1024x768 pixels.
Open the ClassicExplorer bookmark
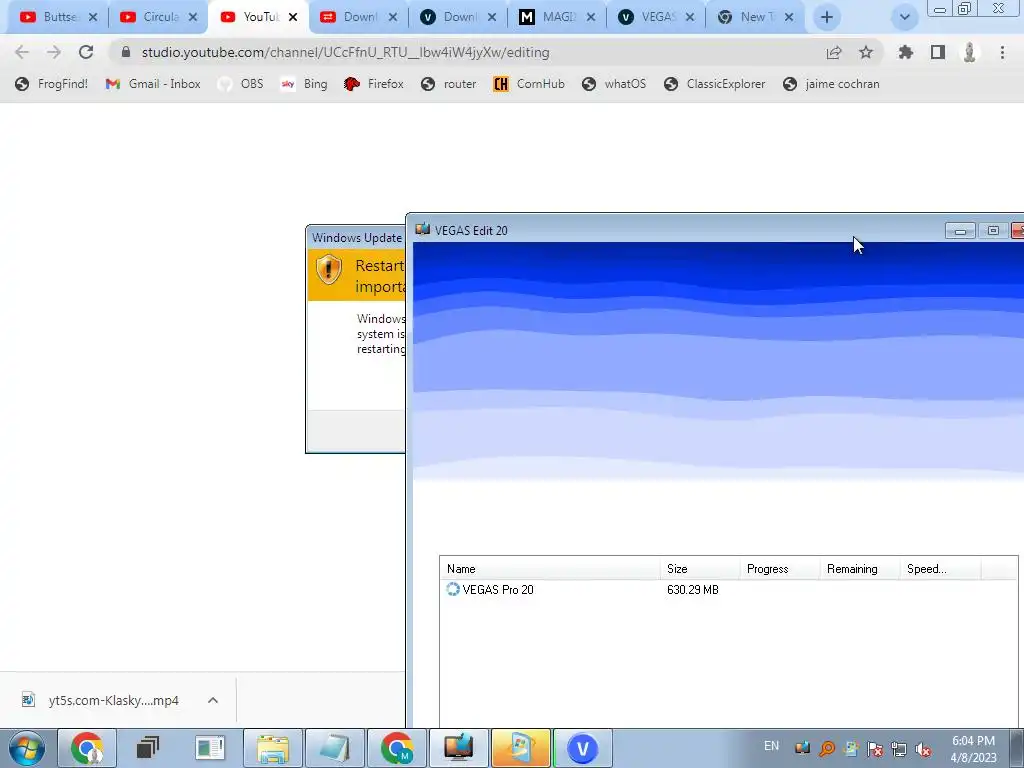(x=714, y=84)
